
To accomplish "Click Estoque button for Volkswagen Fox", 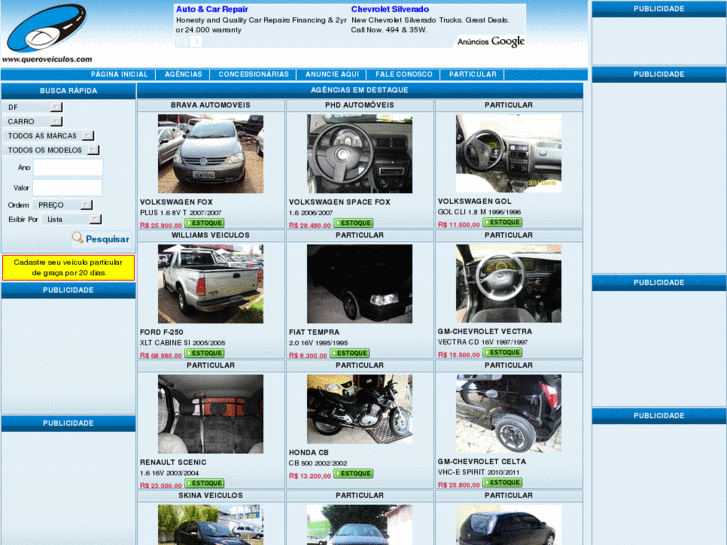I will pos(204,223).
